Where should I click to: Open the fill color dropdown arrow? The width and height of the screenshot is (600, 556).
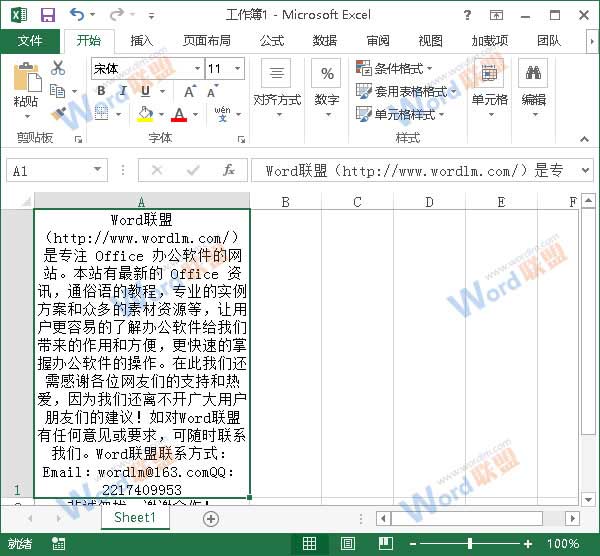pyautogui.click(x=161, y=114)
